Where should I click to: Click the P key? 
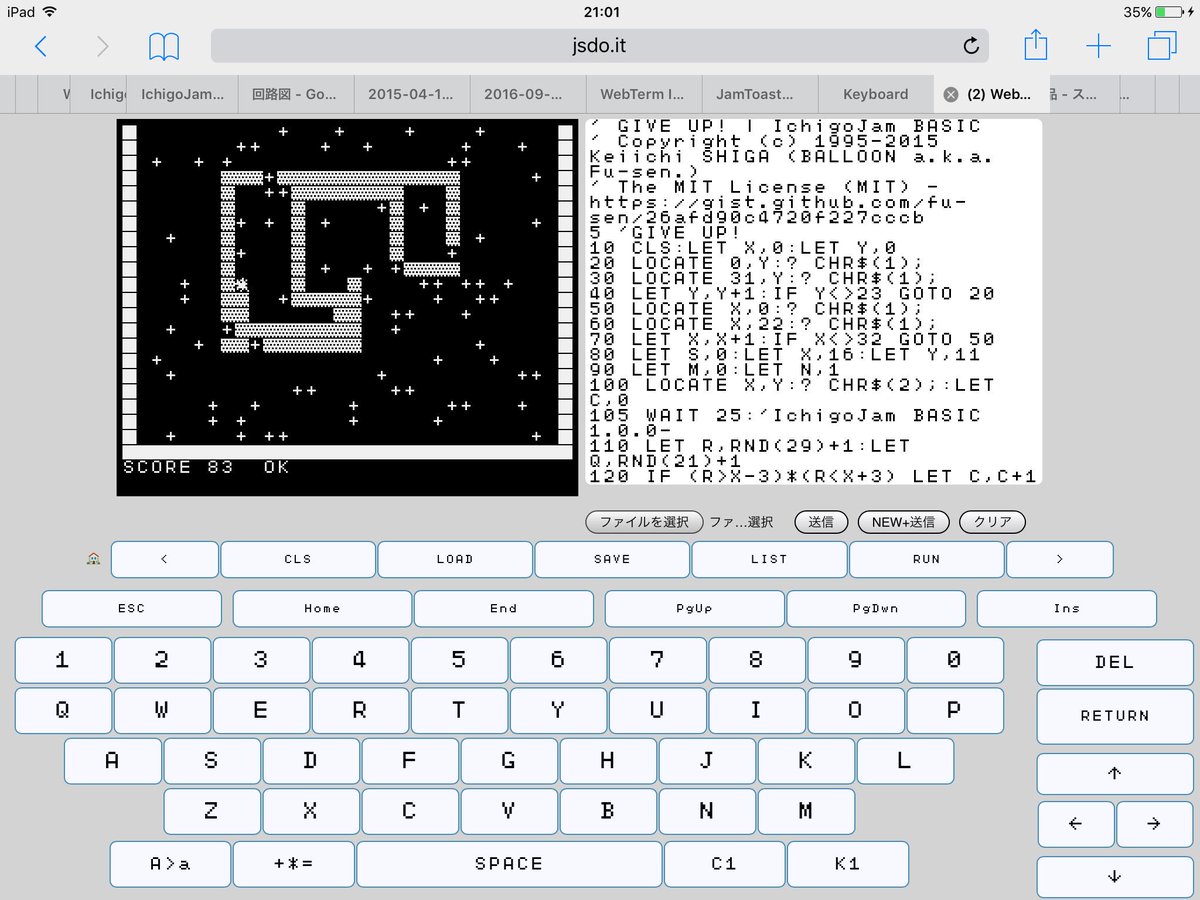pyautogui.click(x=955, y=710)
